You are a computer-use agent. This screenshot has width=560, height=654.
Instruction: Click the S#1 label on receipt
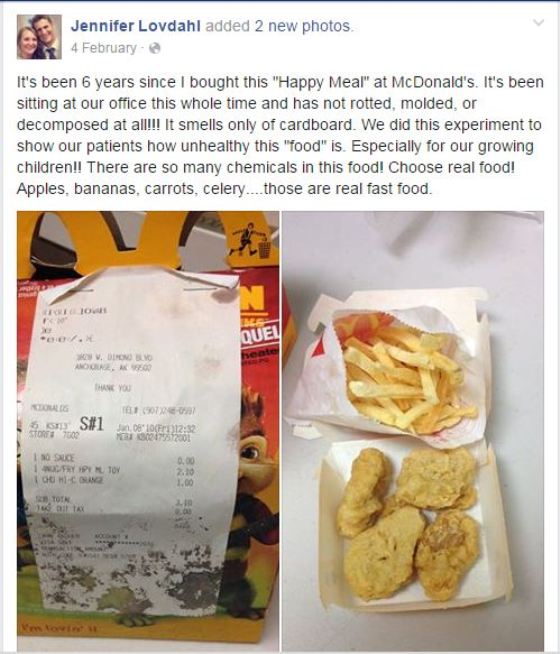click(91, 424)
